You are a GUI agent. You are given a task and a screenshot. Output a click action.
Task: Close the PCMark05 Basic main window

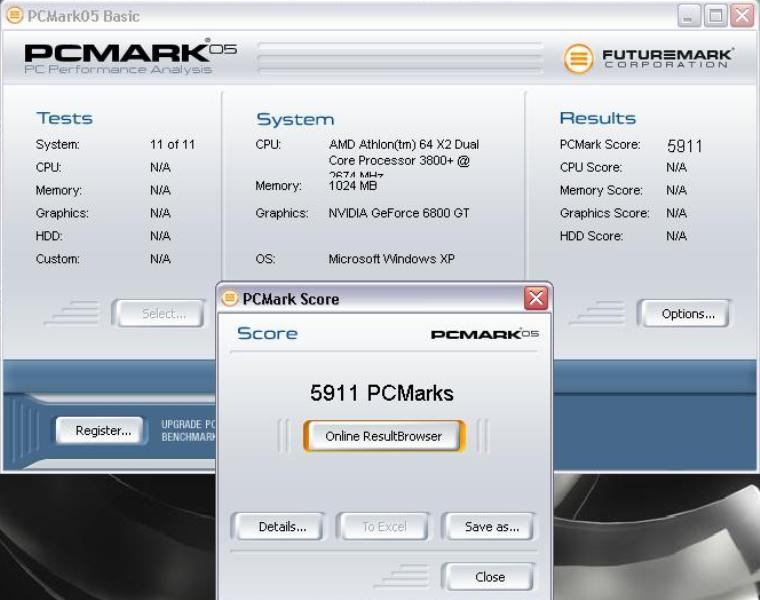742,16
